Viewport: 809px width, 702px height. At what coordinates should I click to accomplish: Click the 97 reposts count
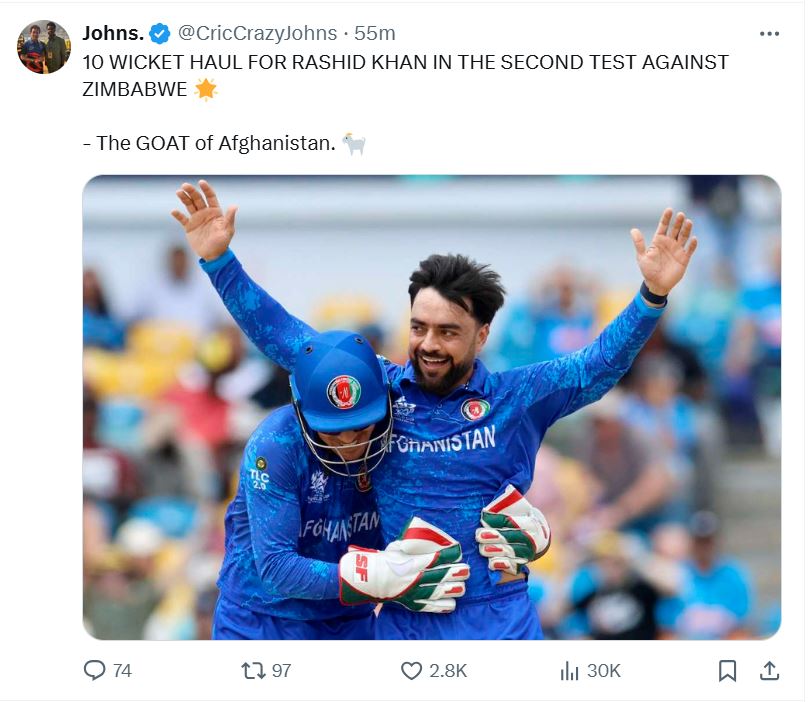click(x=281, y=671)
